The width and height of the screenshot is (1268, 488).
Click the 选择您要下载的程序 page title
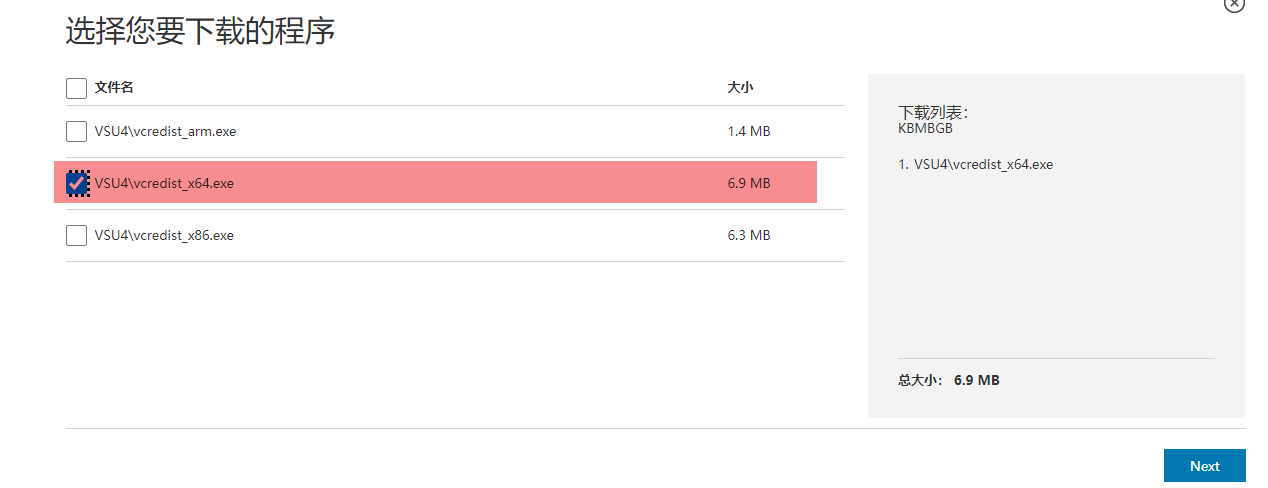(200, 31)
